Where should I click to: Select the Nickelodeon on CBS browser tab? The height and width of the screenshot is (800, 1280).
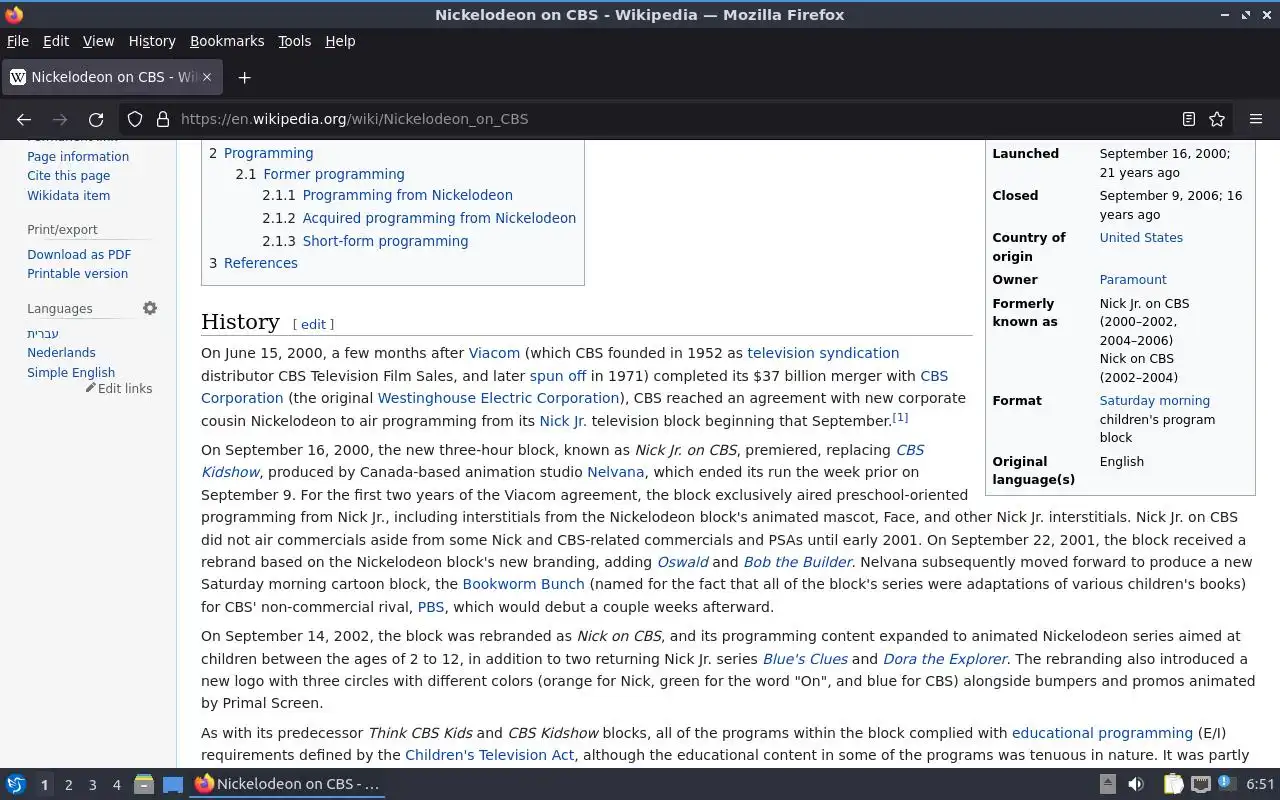tap(111, 77)
